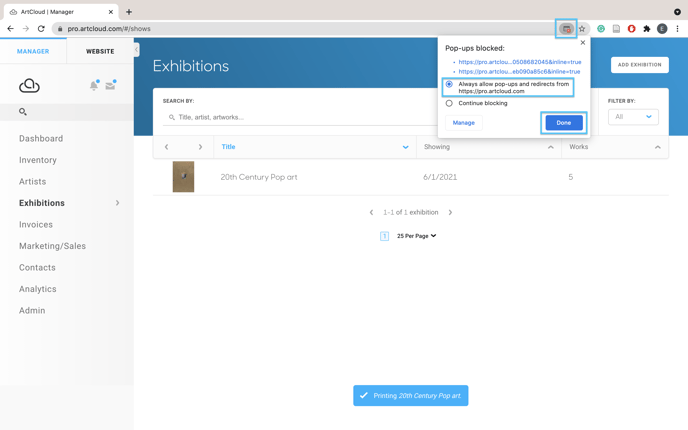Click the Title column header

(228, 147)
